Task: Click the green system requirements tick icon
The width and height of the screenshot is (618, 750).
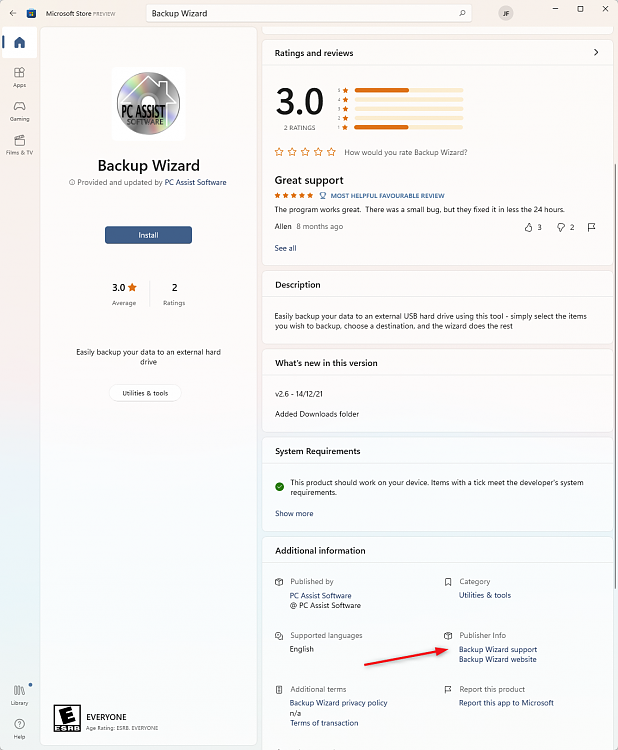Action: tap(280, 487)
